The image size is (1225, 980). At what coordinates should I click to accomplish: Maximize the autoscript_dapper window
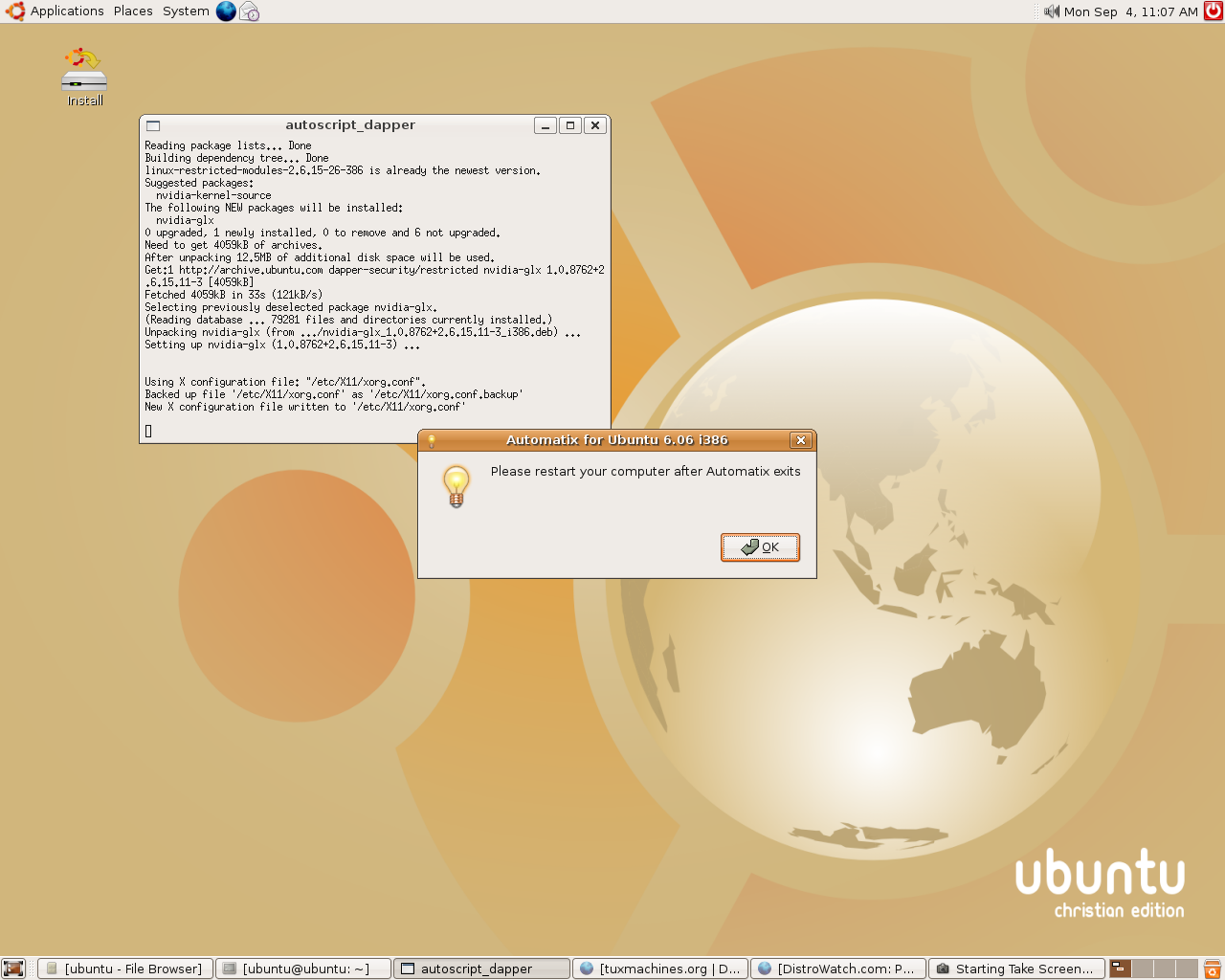(570, 125)
